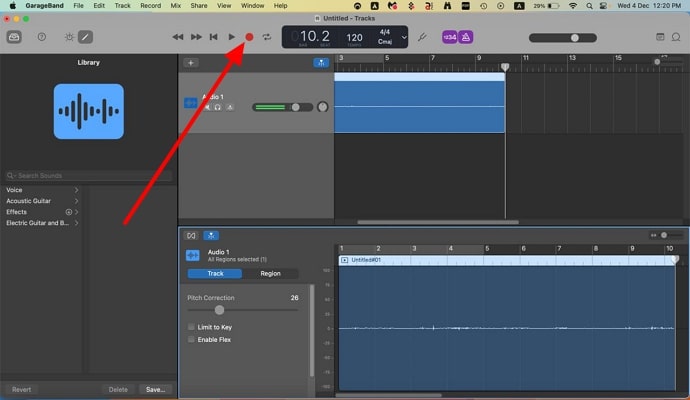
Task: Toggle the Cycle loop button
Action: pos(267,37)
